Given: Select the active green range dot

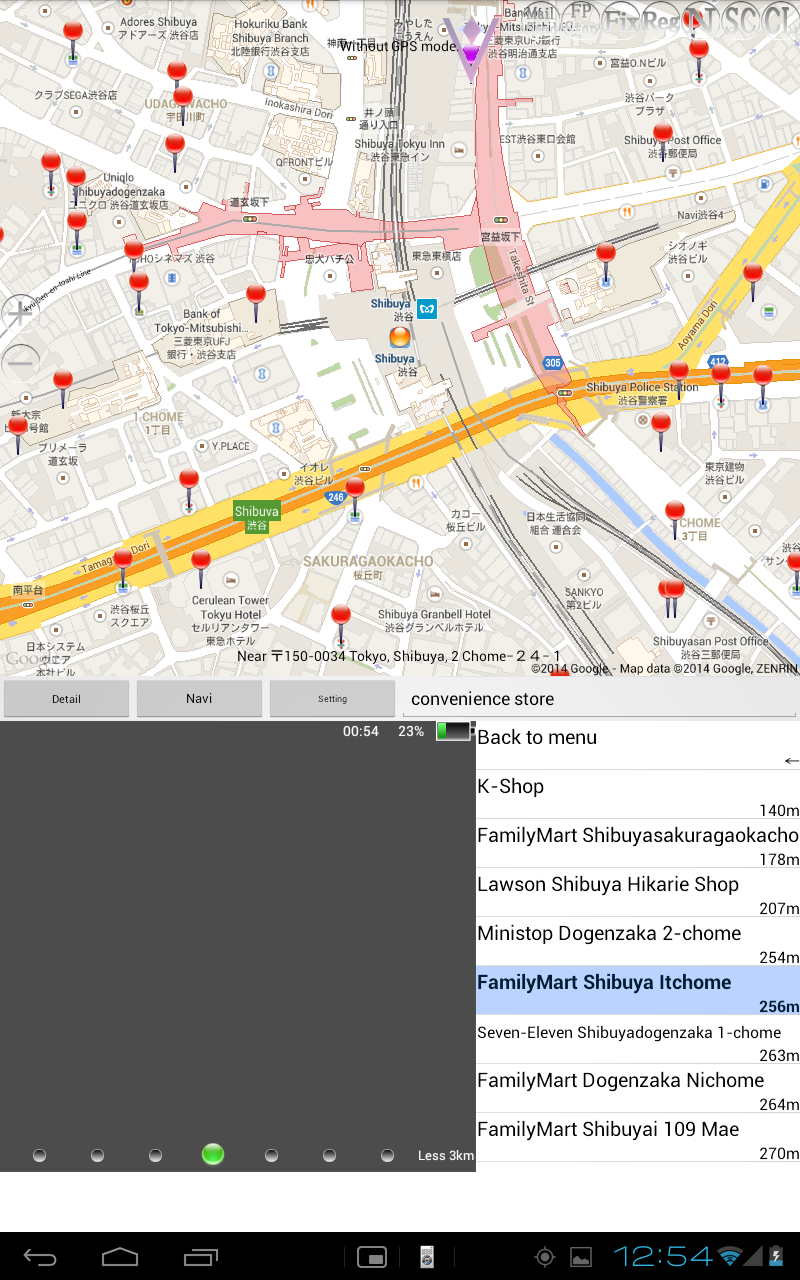Looking at the screenshot, I should coord(212,1154).
